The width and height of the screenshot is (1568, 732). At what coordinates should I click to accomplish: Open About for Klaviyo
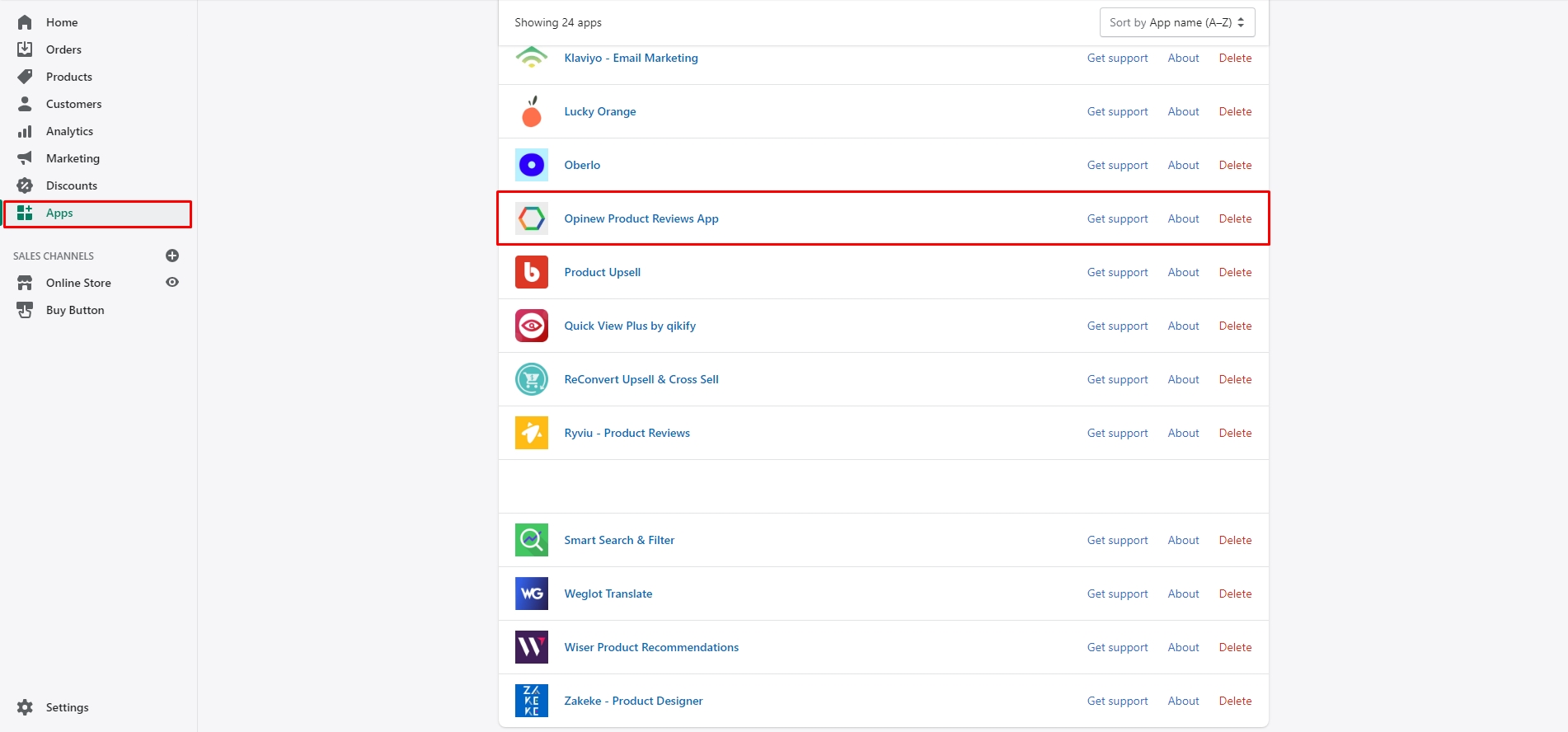(x=1183, y=58)
